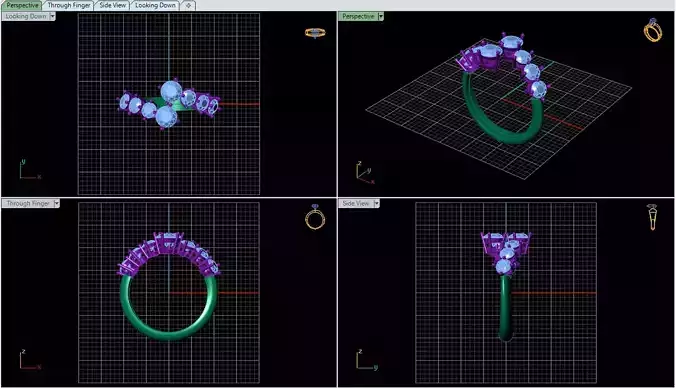Screen dimensions: 676x389
Task: Click the top-down ring icon in Looking Down viewport
Action: 315,33
